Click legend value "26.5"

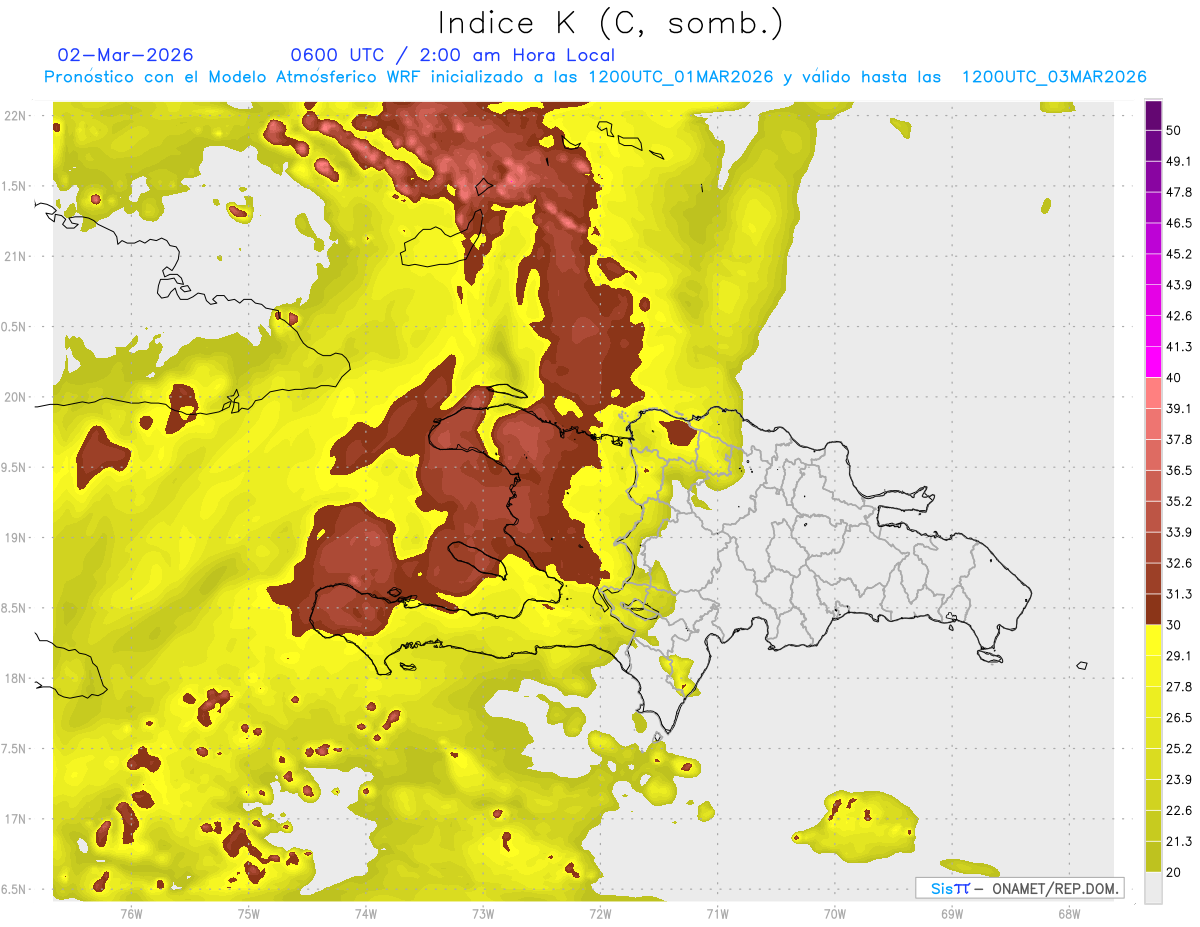tap(1179, 718)
